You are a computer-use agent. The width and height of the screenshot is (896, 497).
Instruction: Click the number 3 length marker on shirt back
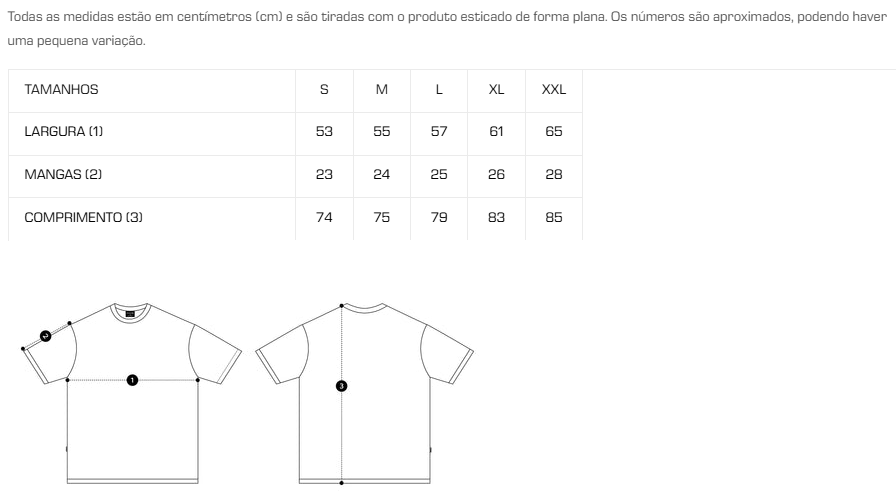[341, 386]
